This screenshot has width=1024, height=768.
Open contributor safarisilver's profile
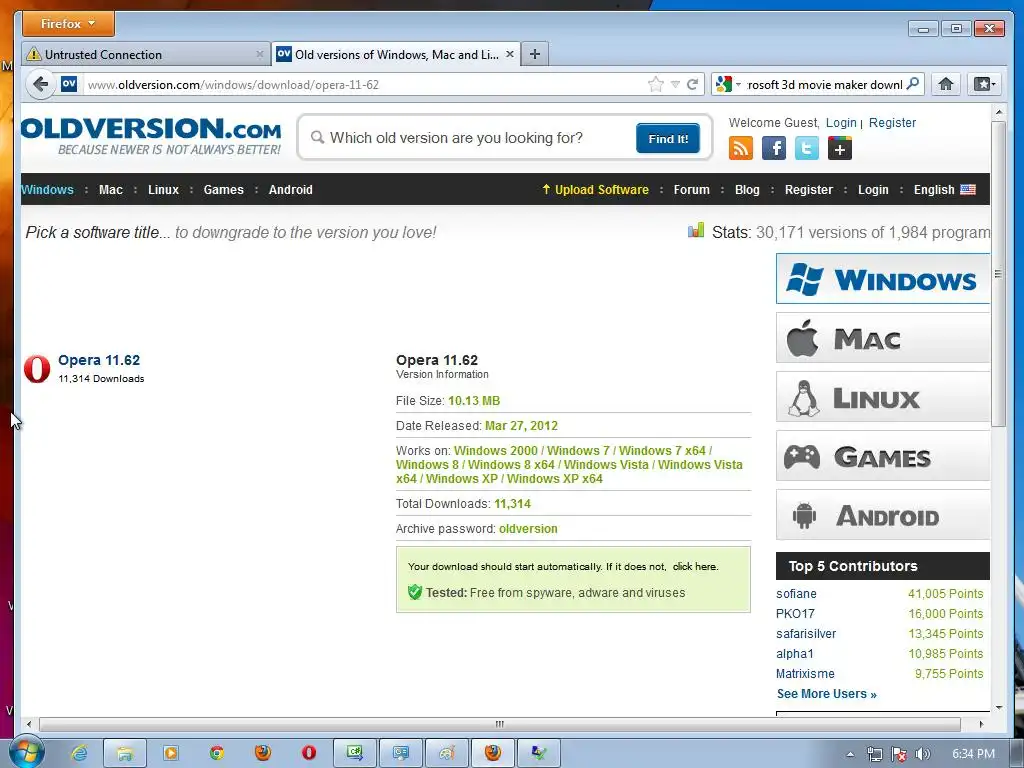[806, 633]
